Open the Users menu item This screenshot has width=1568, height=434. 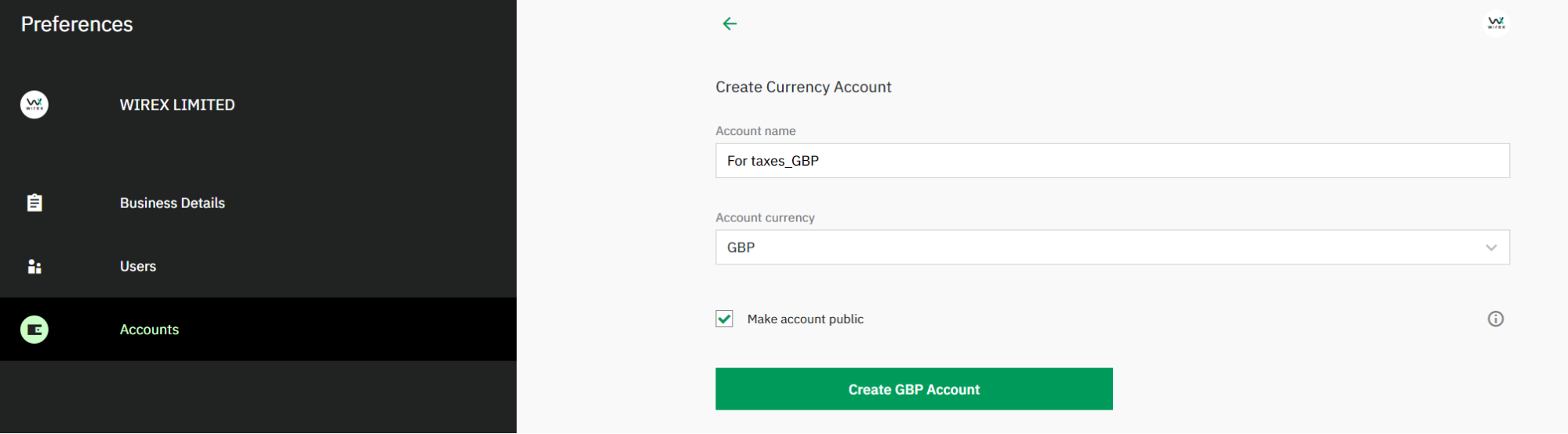tap(258, 266)
